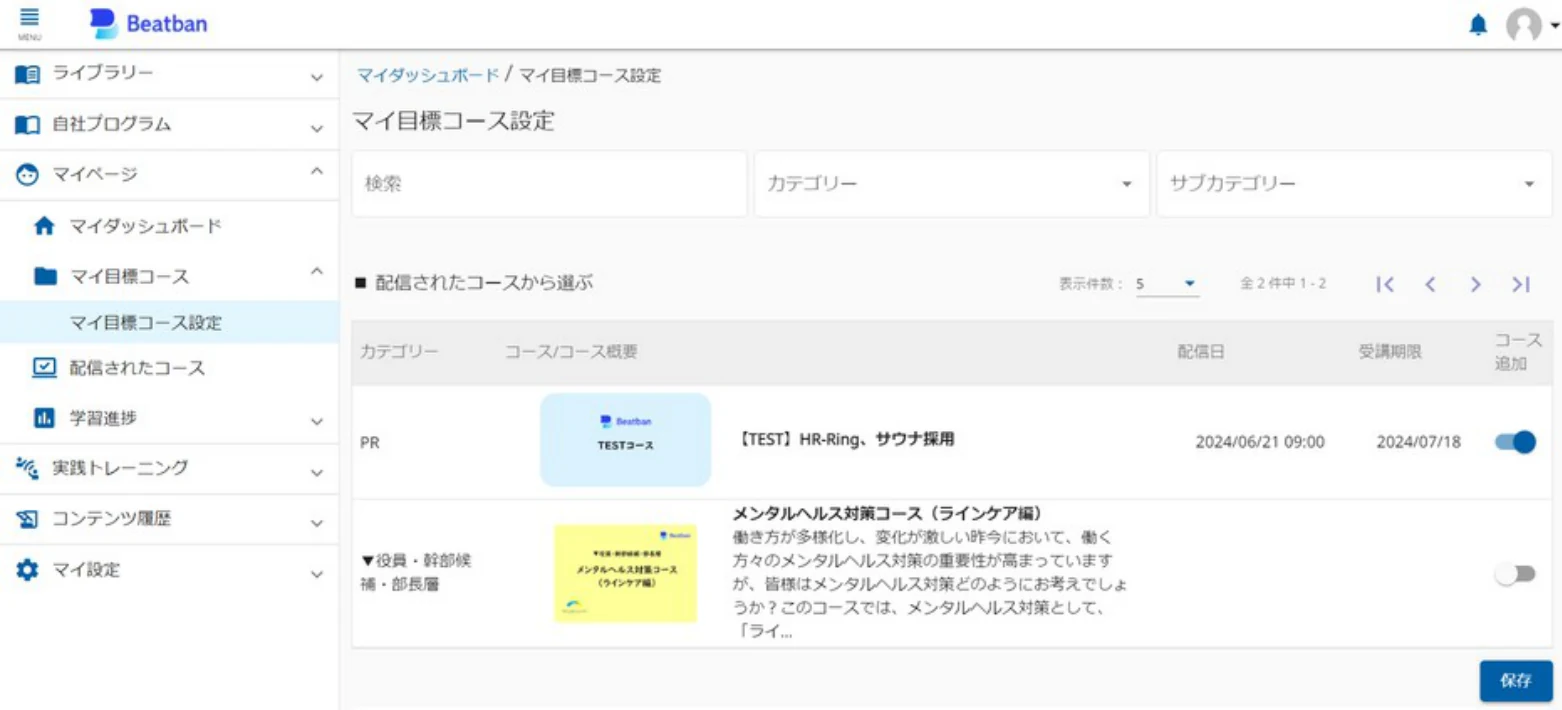
Task: Expand the 自社プログラム chevron
Action: (x=317, y=128)
